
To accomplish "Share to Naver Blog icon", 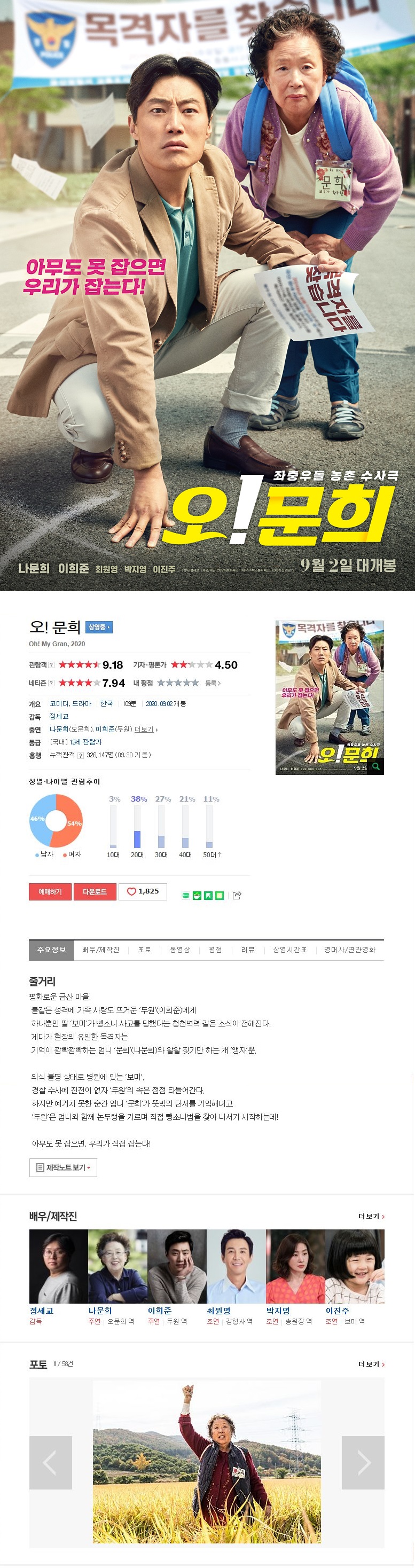I will 186,896.
